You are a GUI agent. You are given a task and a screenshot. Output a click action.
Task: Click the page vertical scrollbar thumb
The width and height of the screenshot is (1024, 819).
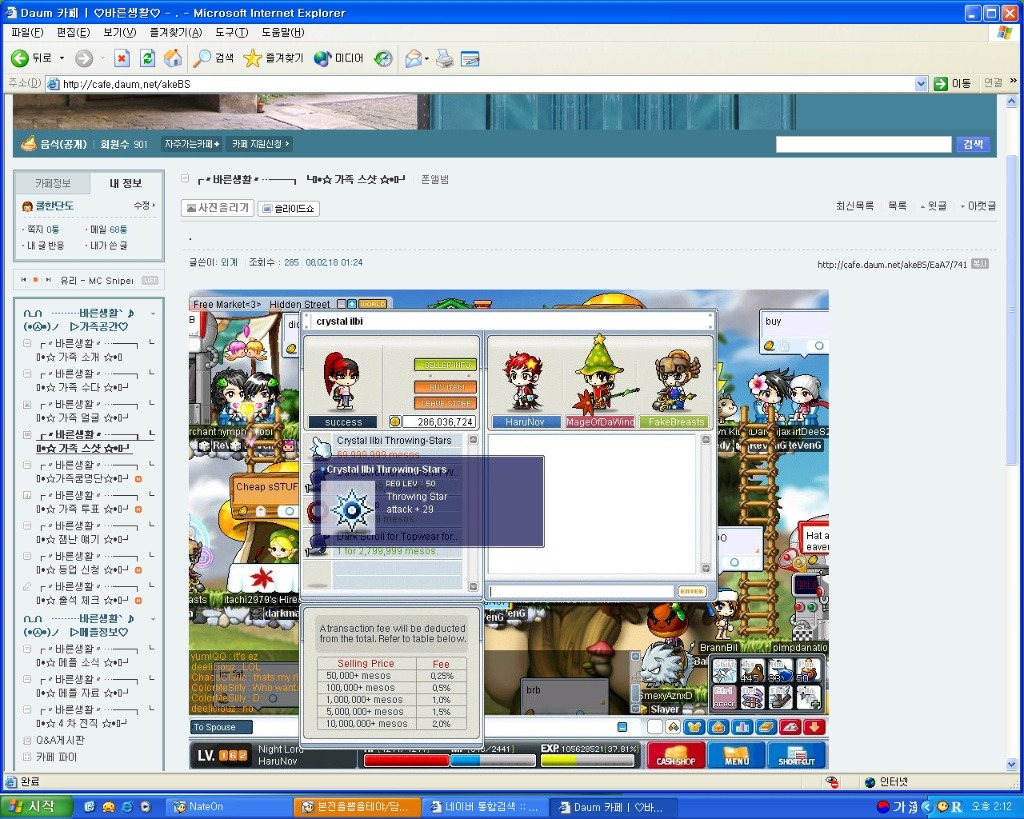coord(1012,310)
